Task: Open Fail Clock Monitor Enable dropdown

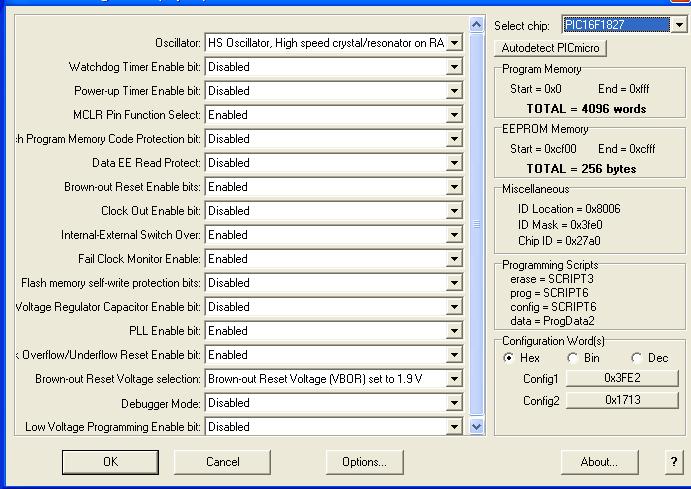Action: [x=334, y=259]
